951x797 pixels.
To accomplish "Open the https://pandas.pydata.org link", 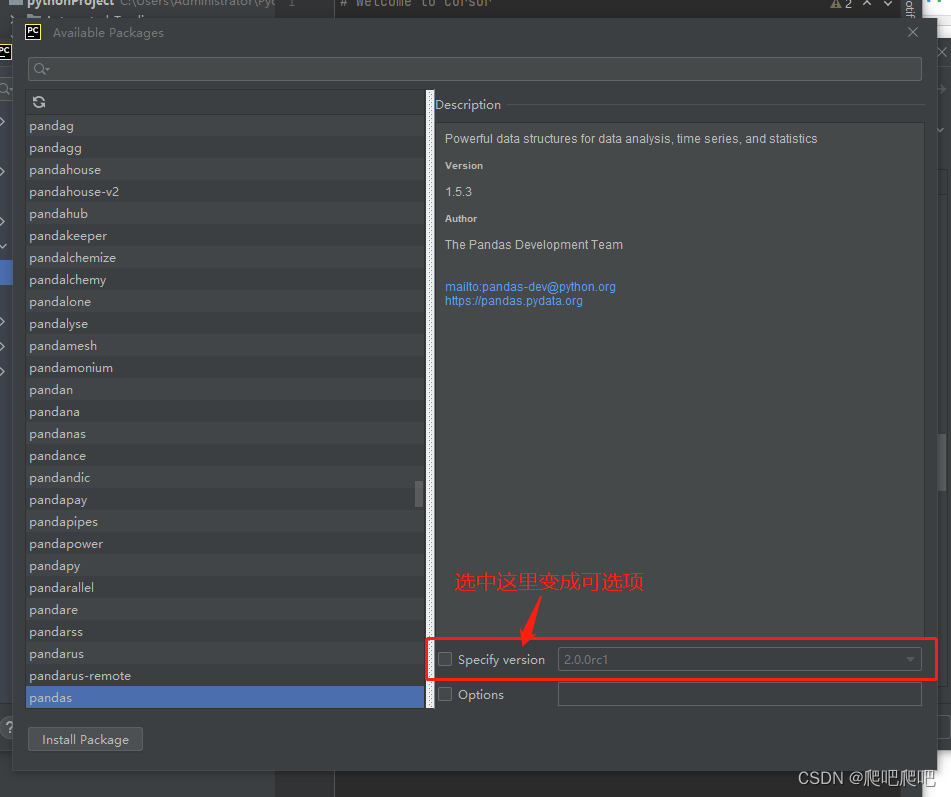I will (514, 301).
